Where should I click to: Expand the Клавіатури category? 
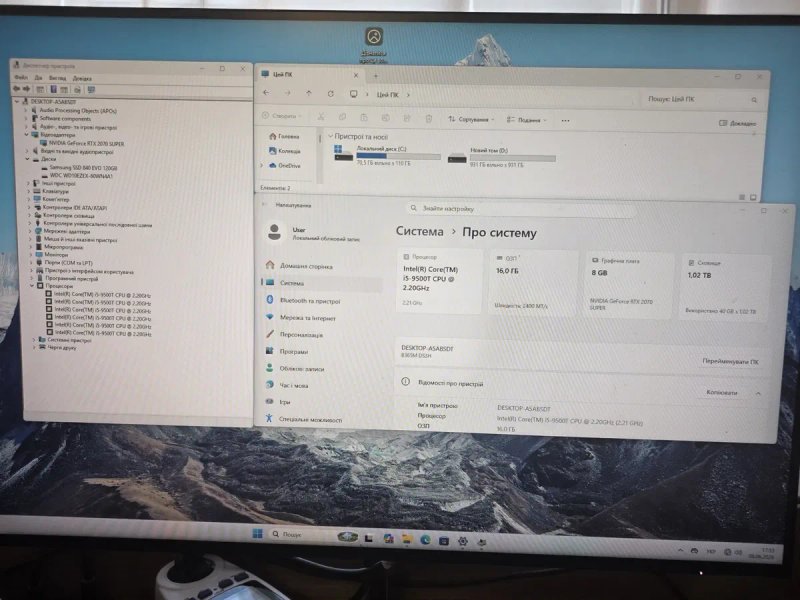29,191
